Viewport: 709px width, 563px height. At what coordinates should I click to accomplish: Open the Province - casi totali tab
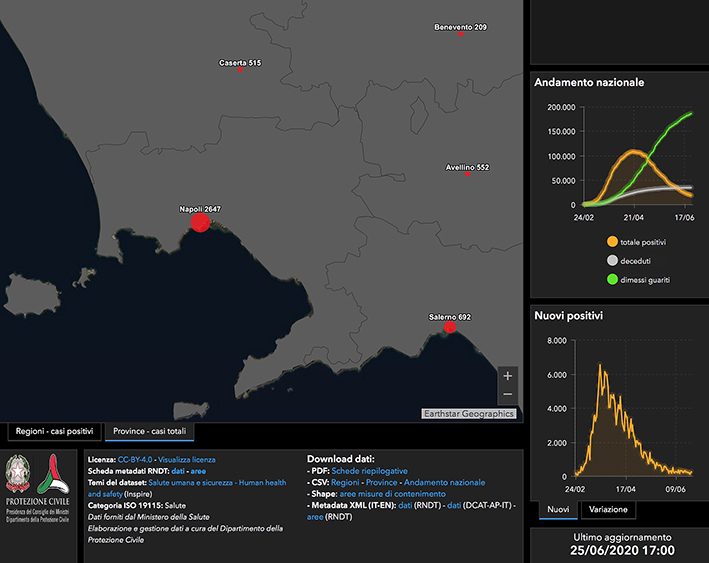point(150,432)
